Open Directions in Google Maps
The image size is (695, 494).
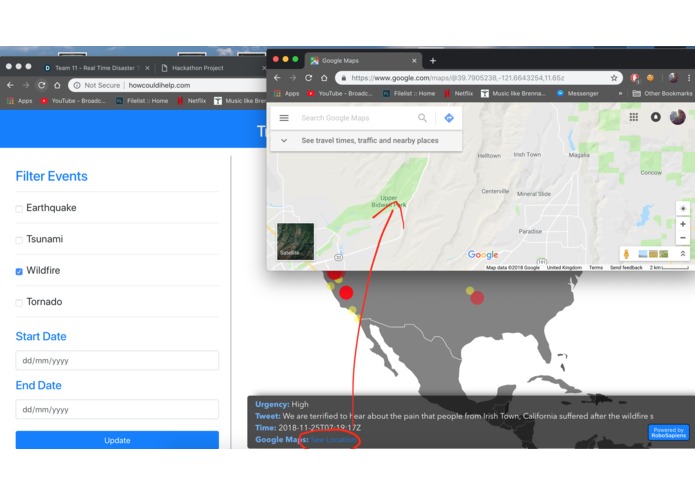[x=449, y=118]
